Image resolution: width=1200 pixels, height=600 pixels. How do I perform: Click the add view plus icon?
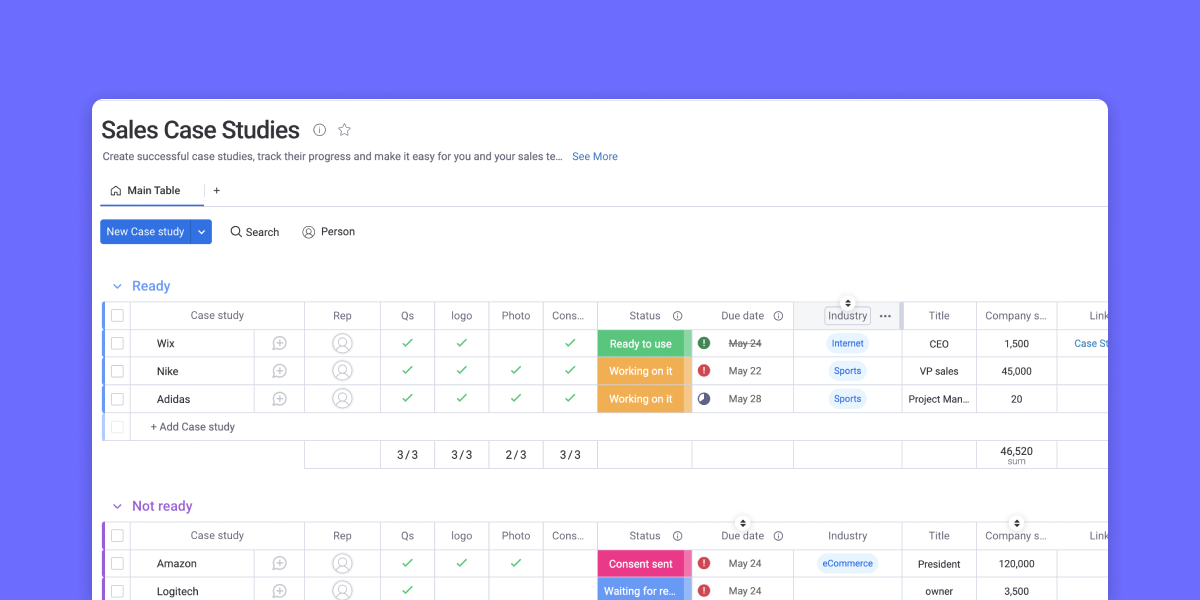[217, 191]
